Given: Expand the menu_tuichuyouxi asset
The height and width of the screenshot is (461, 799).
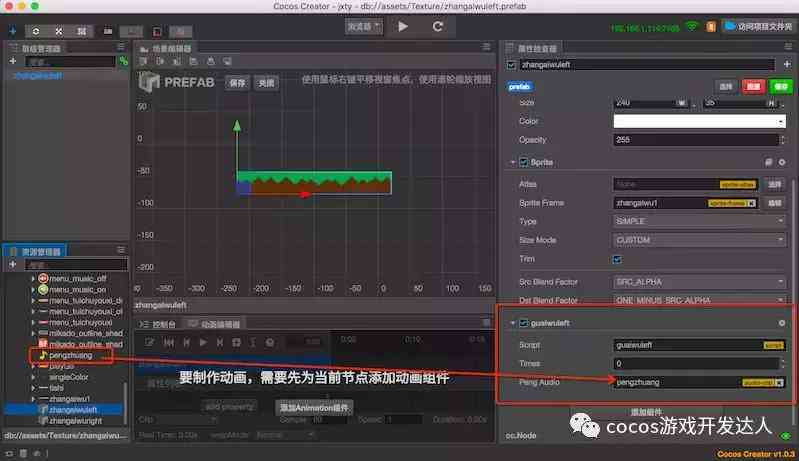Looking at the screenshot, I should pyautogui.click(x=33, y=322).
